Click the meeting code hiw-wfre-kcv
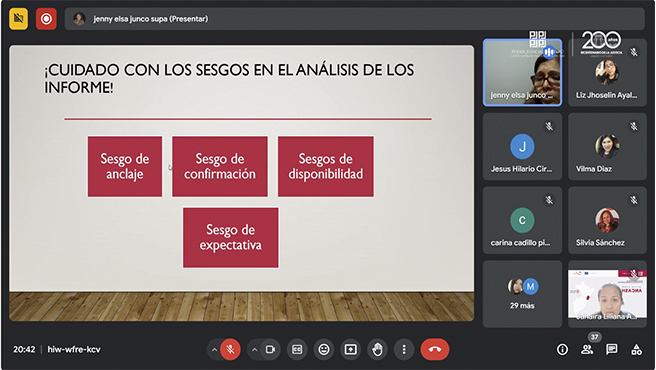This screenshot has height=370, width=656. 74,349
